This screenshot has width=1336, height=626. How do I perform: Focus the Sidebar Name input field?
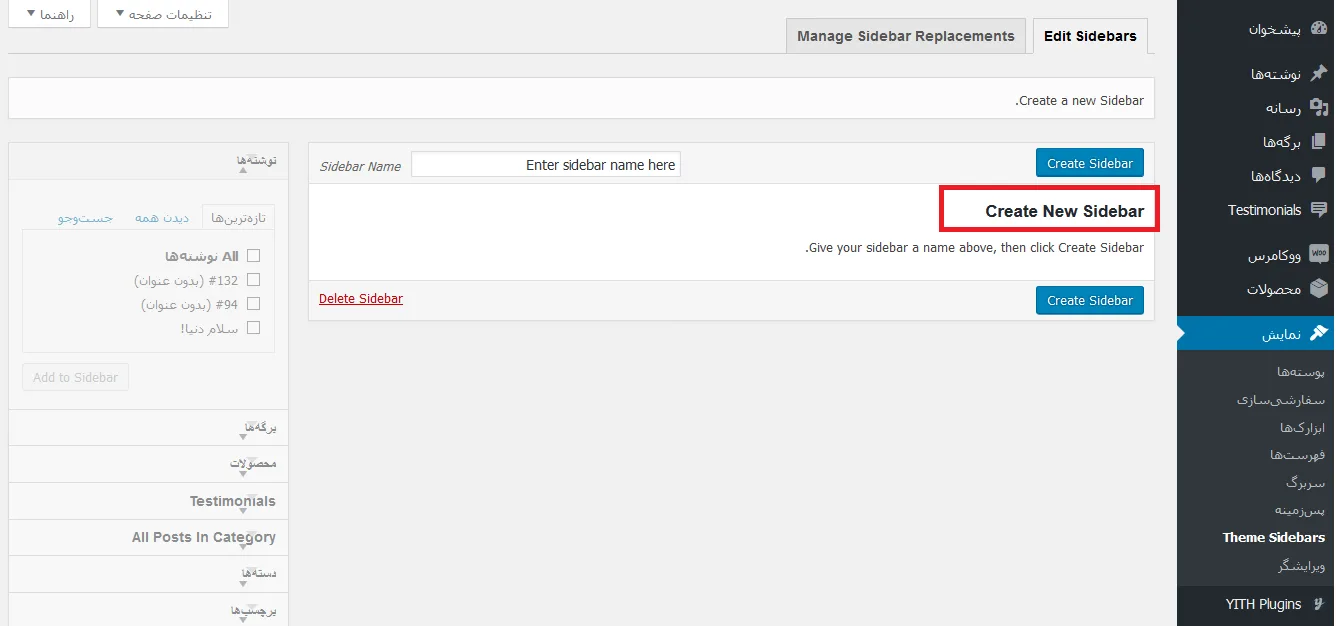[x=546, y=165]
